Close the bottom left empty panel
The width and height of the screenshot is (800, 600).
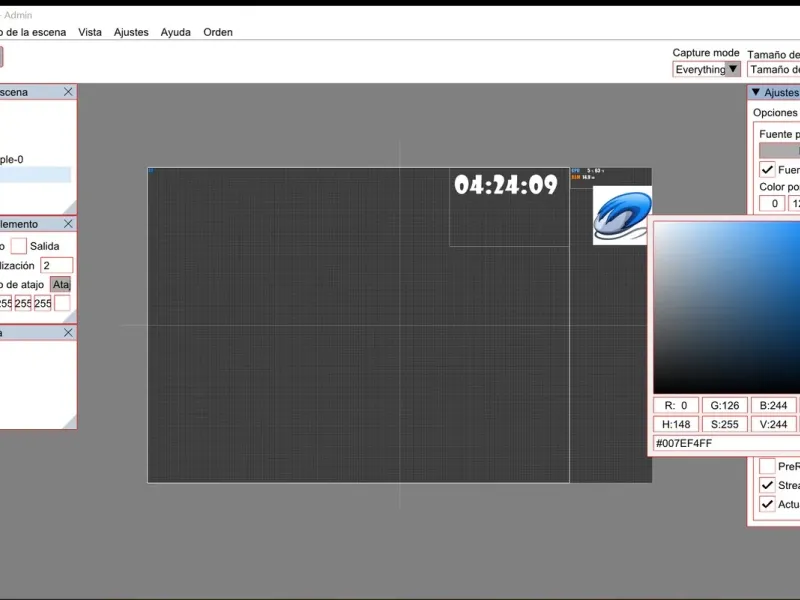pyautogui.click(x=68, y=333)
